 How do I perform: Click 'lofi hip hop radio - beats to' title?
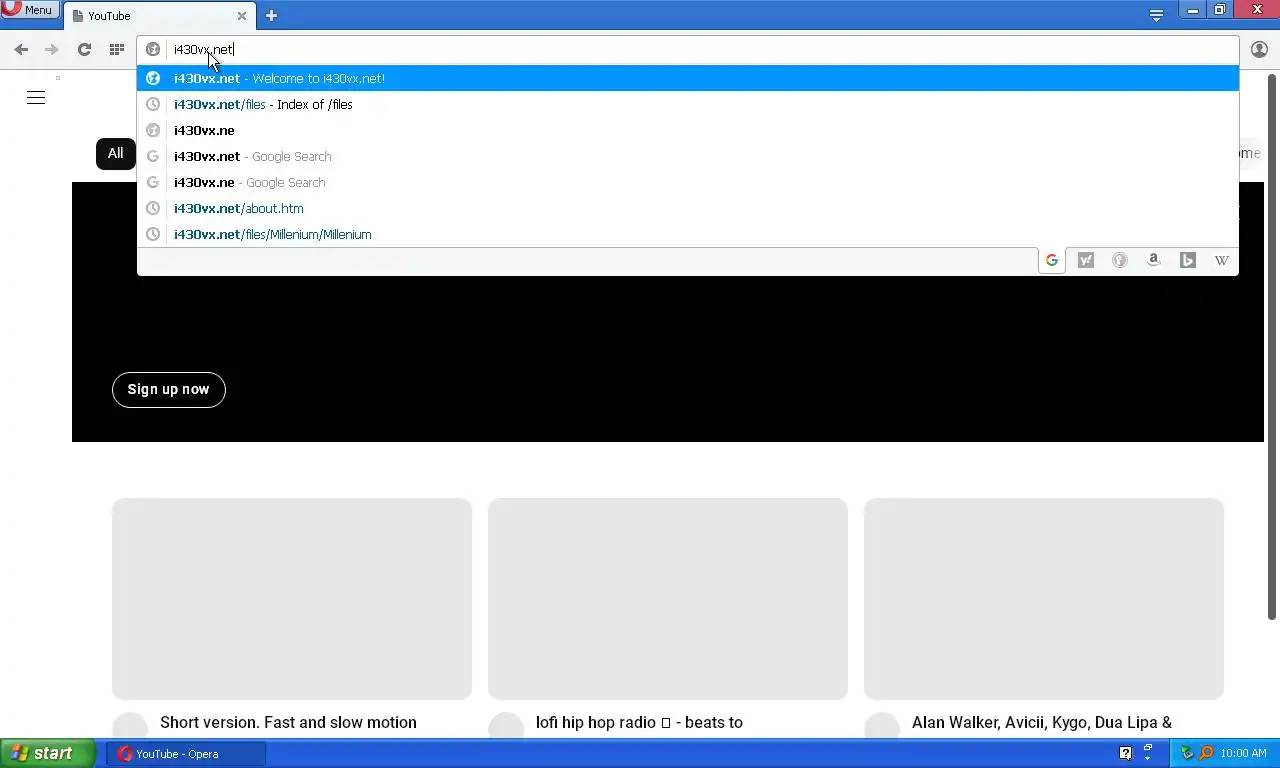(x=639, y=722)
